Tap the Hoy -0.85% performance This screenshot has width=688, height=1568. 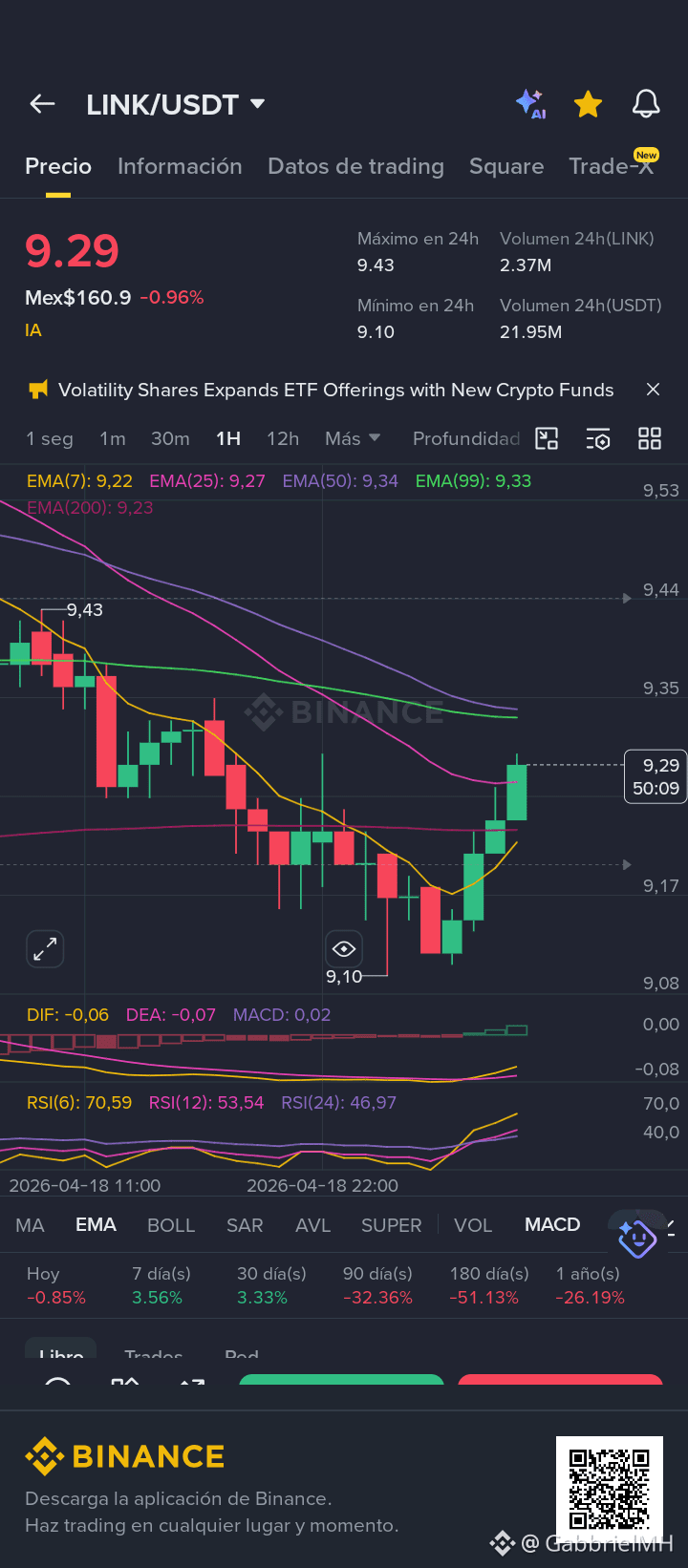[x=55, y=1285]
